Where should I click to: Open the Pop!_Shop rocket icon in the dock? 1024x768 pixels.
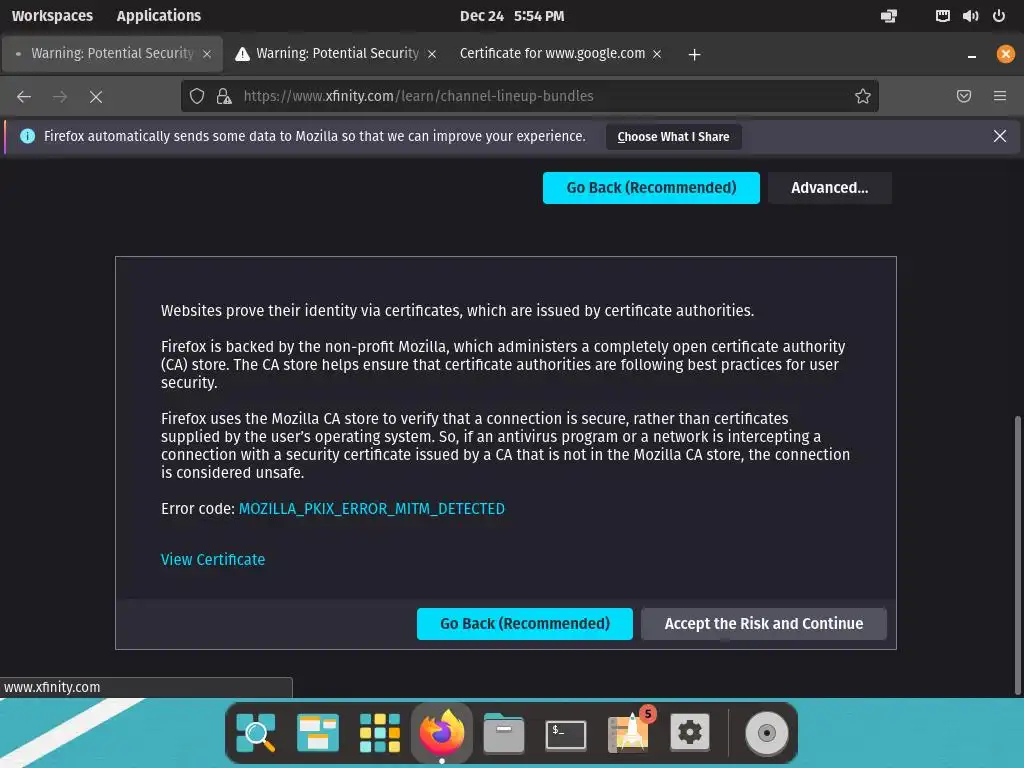point(629,733)
